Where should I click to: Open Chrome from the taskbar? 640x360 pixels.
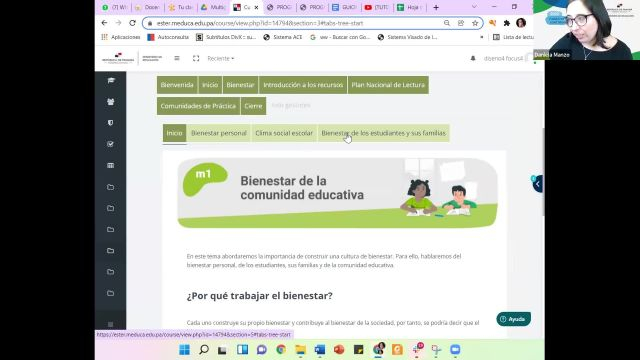281,350
